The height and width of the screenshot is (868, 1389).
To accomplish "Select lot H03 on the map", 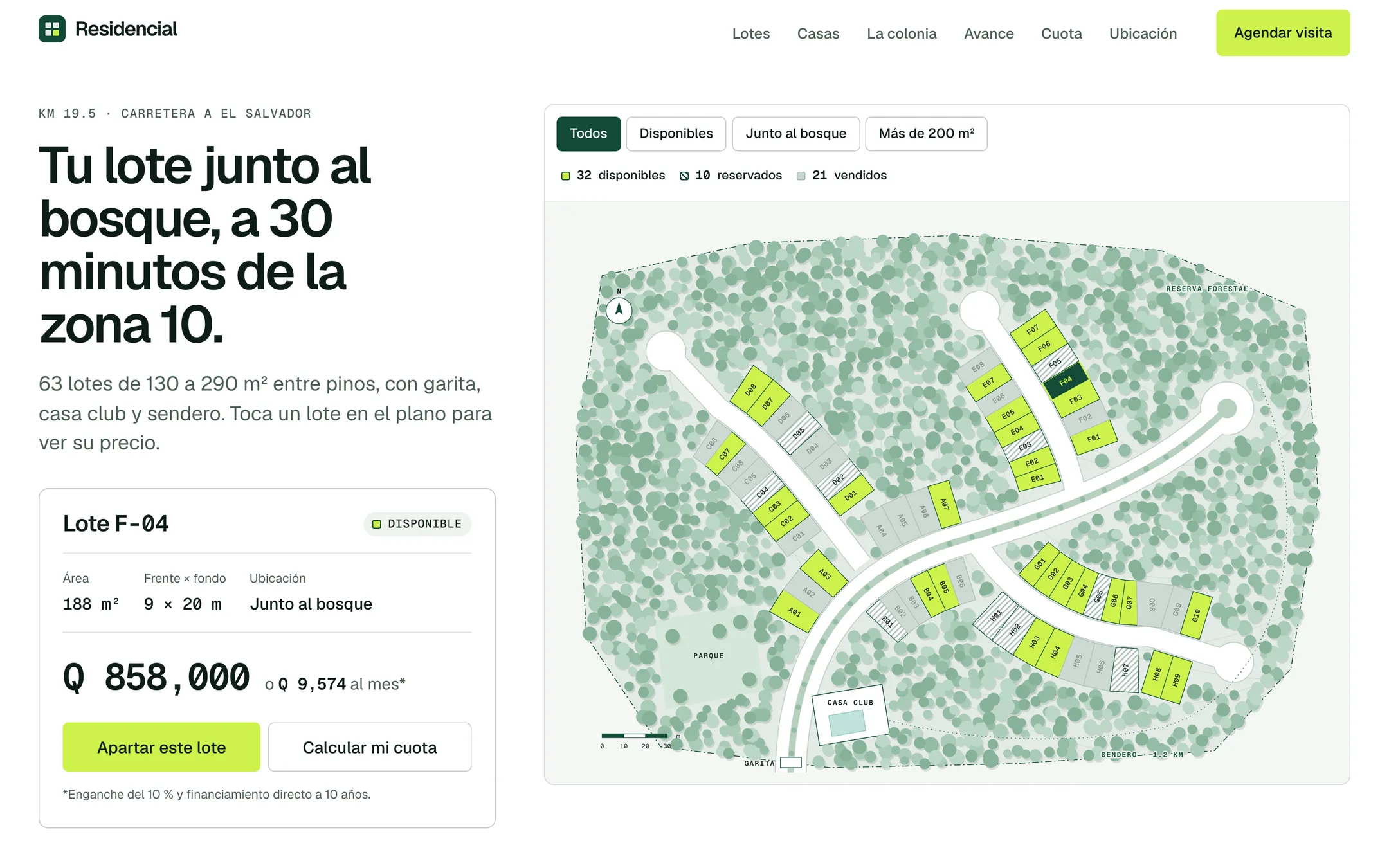I will coord(1034,641).
